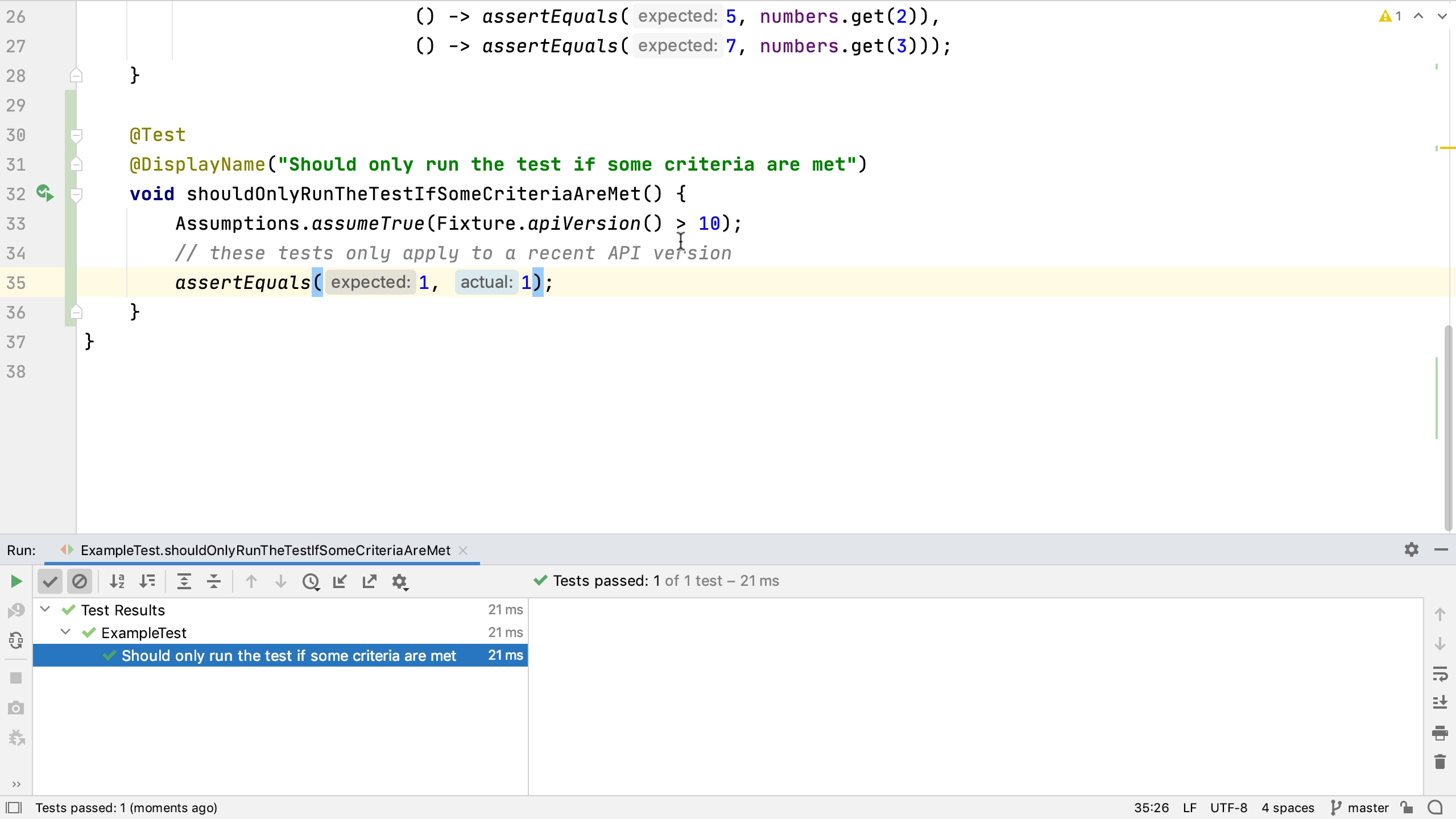The image size is (1456, 819).
Task: Import test results icon
Action: (x=340, y=581)
